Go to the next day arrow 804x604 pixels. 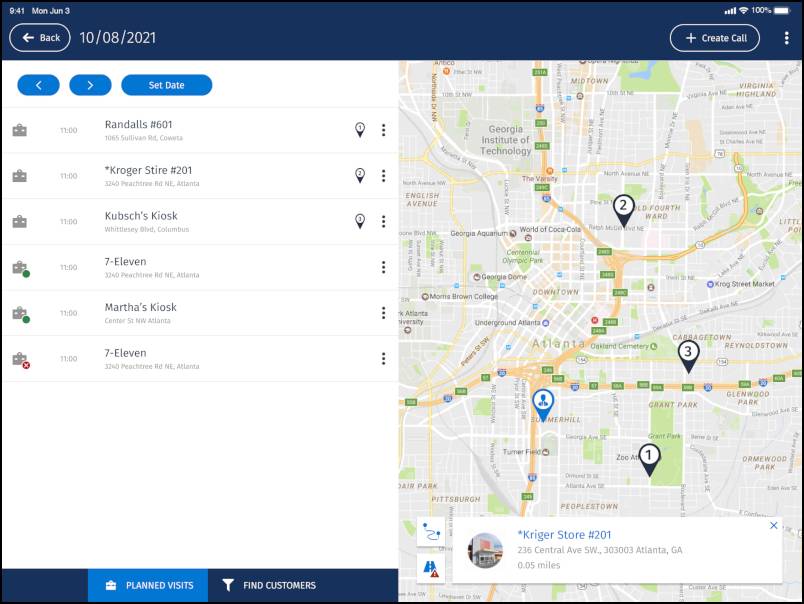(90, 85)
